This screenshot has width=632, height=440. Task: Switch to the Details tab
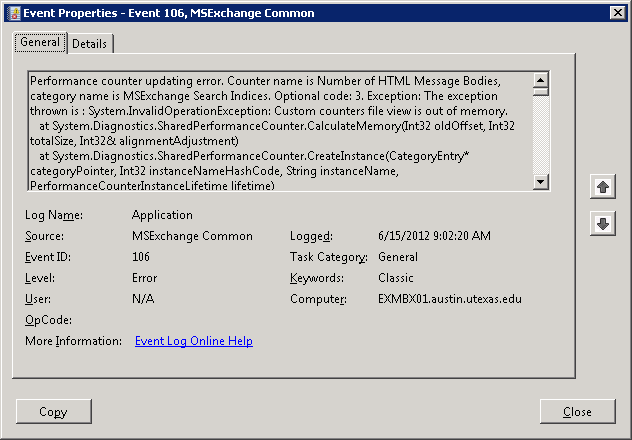pyautogui.click(x=90, y=44)
